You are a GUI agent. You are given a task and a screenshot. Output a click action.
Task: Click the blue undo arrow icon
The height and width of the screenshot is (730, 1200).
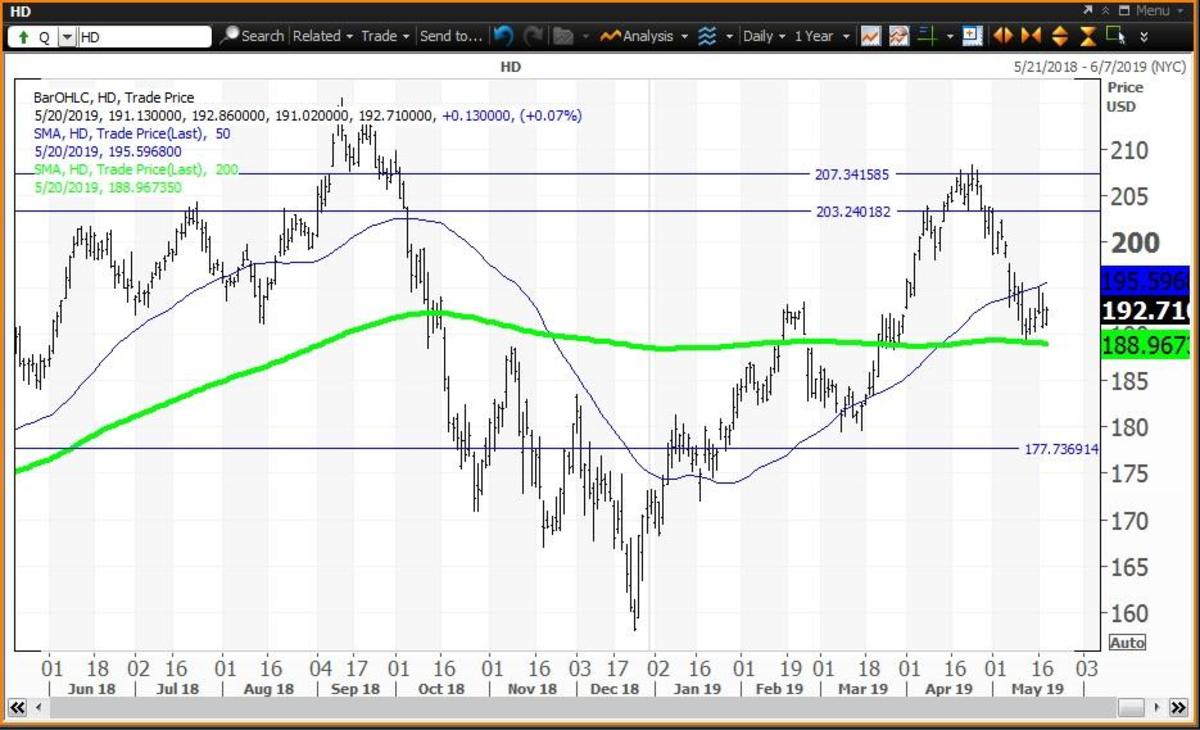[503, 36]
